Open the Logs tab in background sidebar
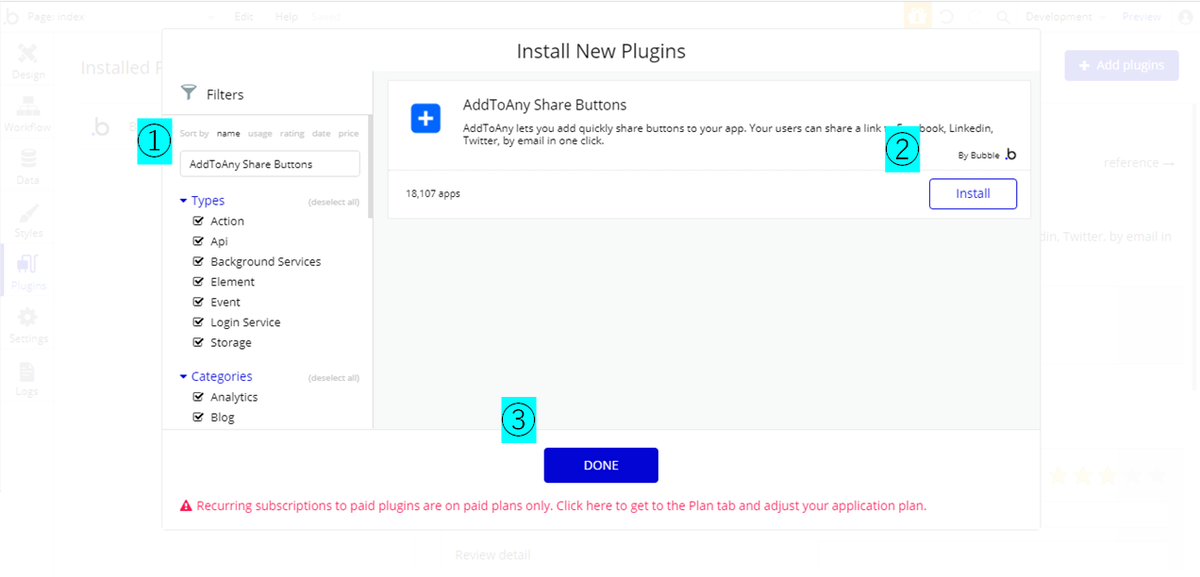 click(x=28, y=378)
